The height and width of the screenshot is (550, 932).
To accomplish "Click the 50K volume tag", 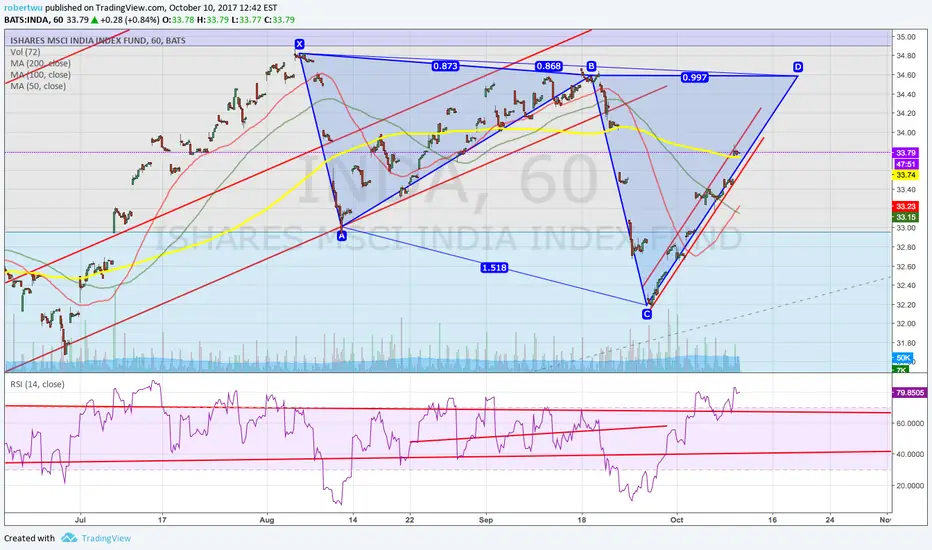I will (903, 357).
